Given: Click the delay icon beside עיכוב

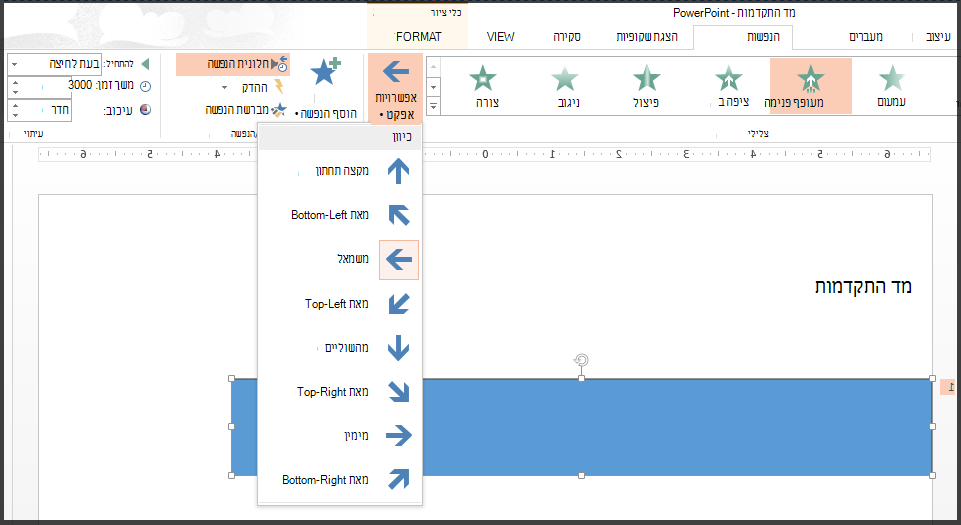Looking at the screenshot, I should [146, 110].
